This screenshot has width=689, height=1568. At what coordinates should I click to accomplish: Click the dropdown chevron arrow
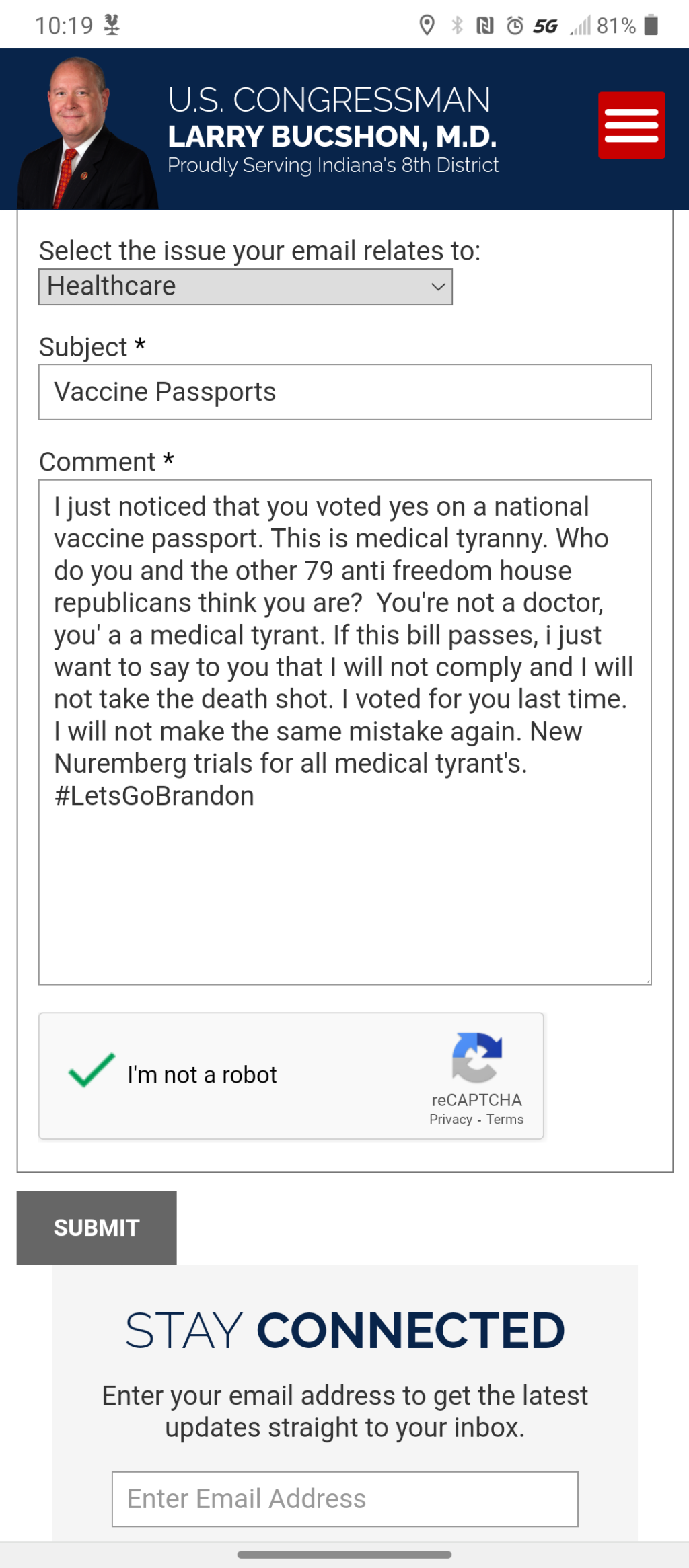click(x=438, y=287)
